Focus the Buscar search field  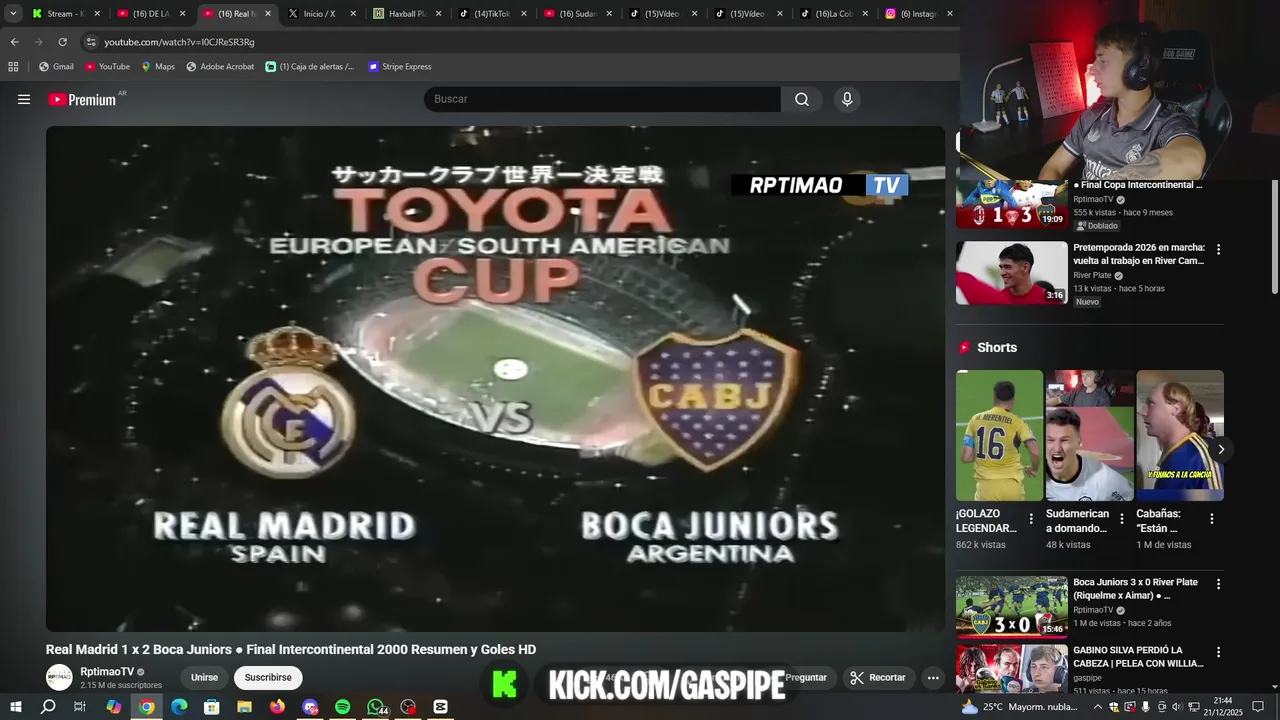point(602,99)
